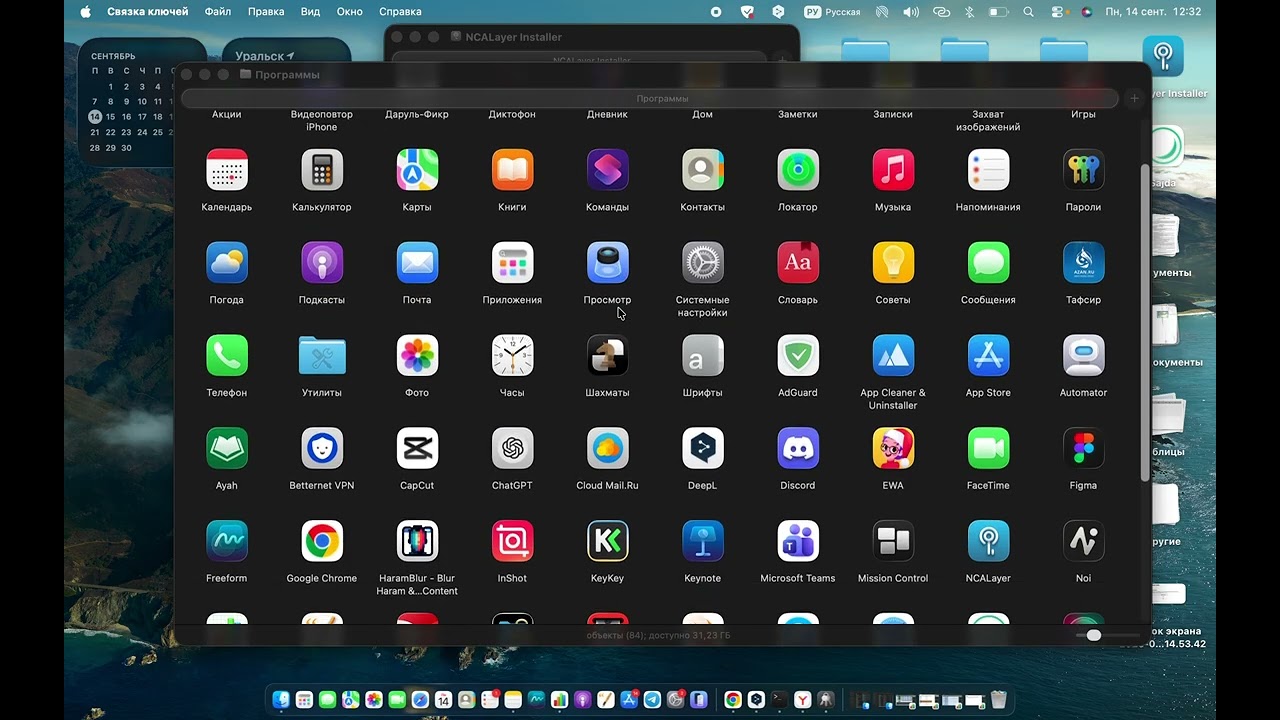Screen dimensions: 1280x720
Task: Open the Подкасты app
Action: [x=322, y=263]
